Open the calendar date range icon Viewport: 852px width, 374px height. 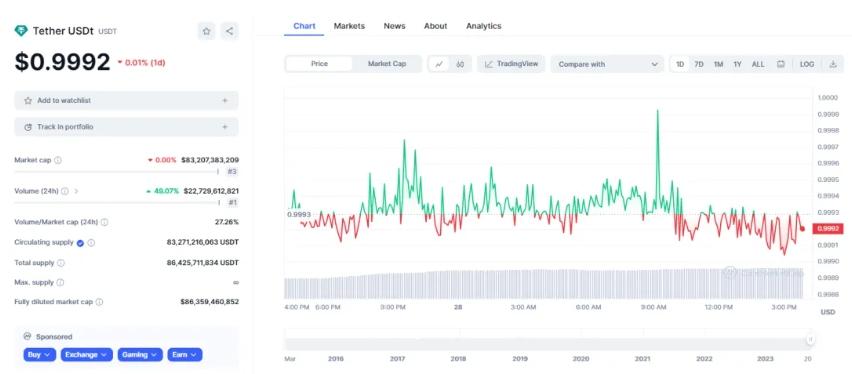click(781, 64)
